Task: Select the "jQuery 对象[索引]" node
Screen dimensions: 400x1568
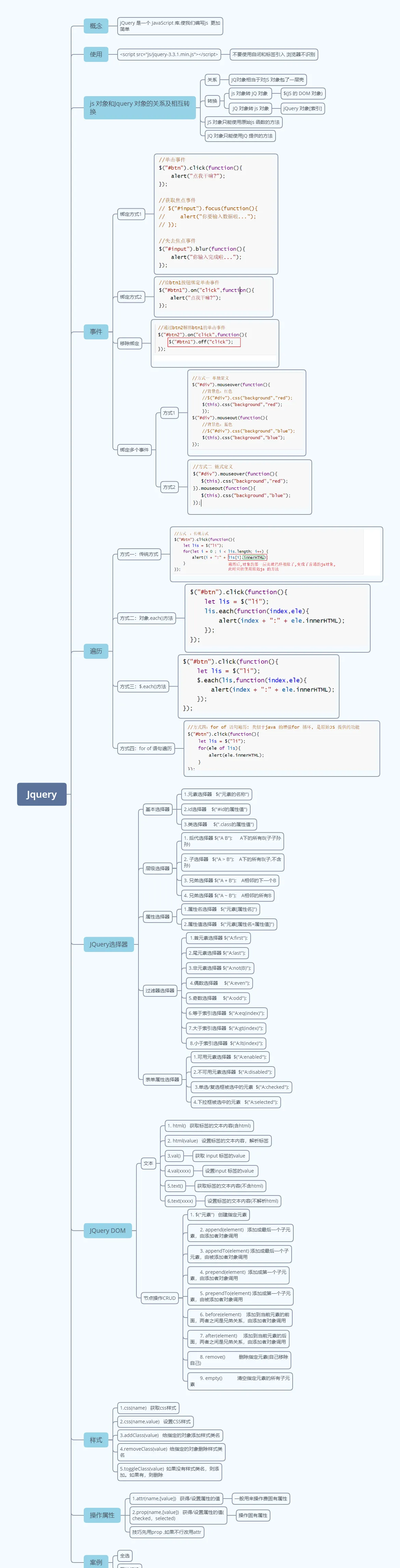Action: click(x=303, y=108)
